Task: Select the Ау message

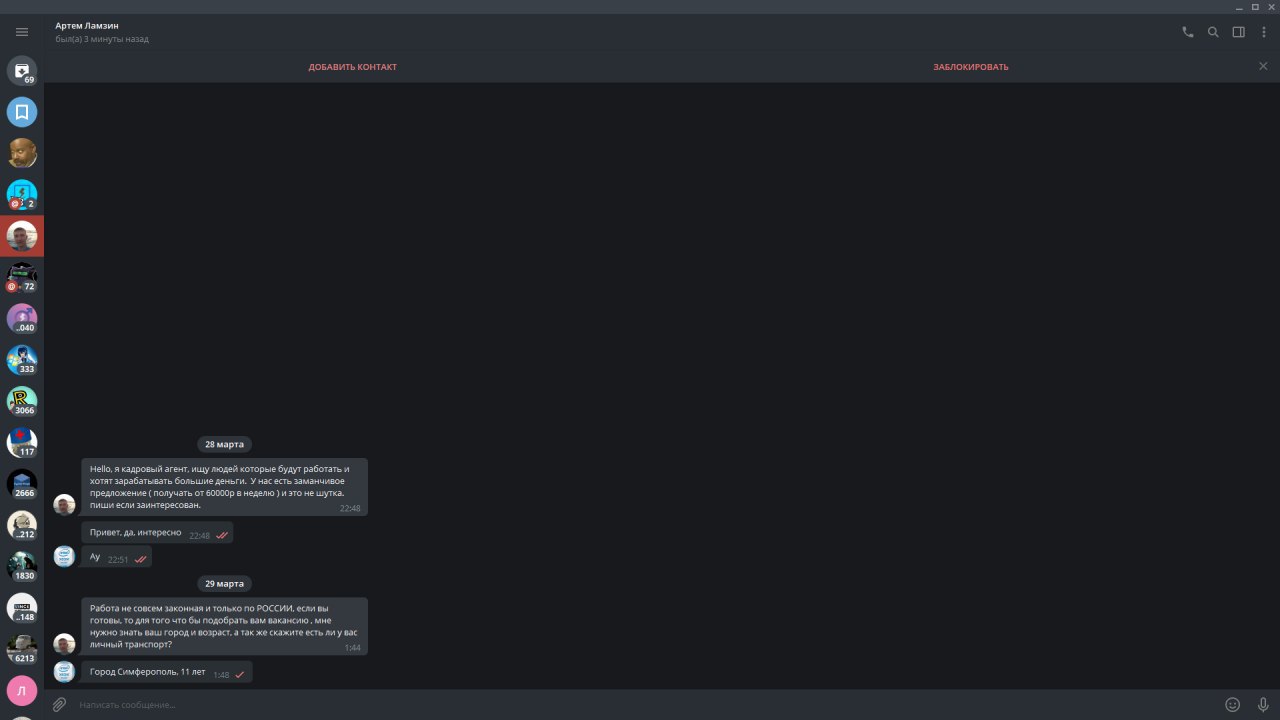Action: click(x=117, y=557)
